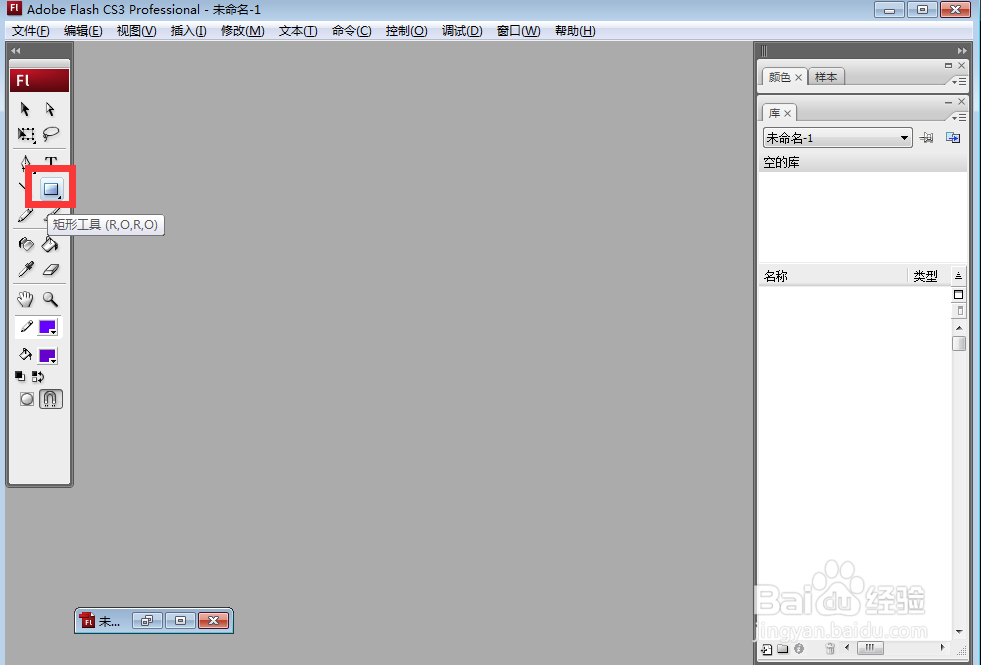Select the 库 library tab
Image resolution: width=981 pixels, height=665 pixels.
tap(775, 113)
